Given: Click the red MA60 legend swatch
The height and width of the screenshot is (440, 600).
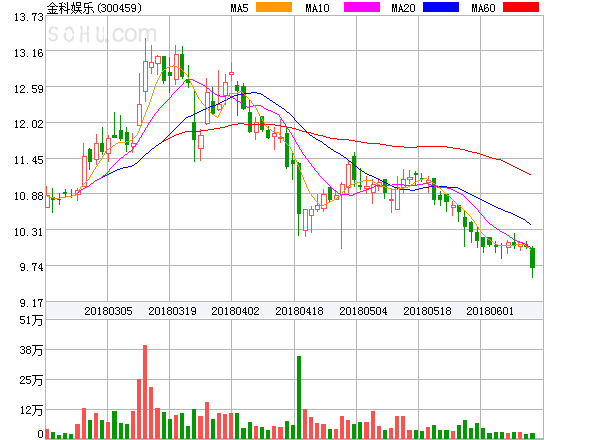Looking at the screenshot, I should coord(521,7).
